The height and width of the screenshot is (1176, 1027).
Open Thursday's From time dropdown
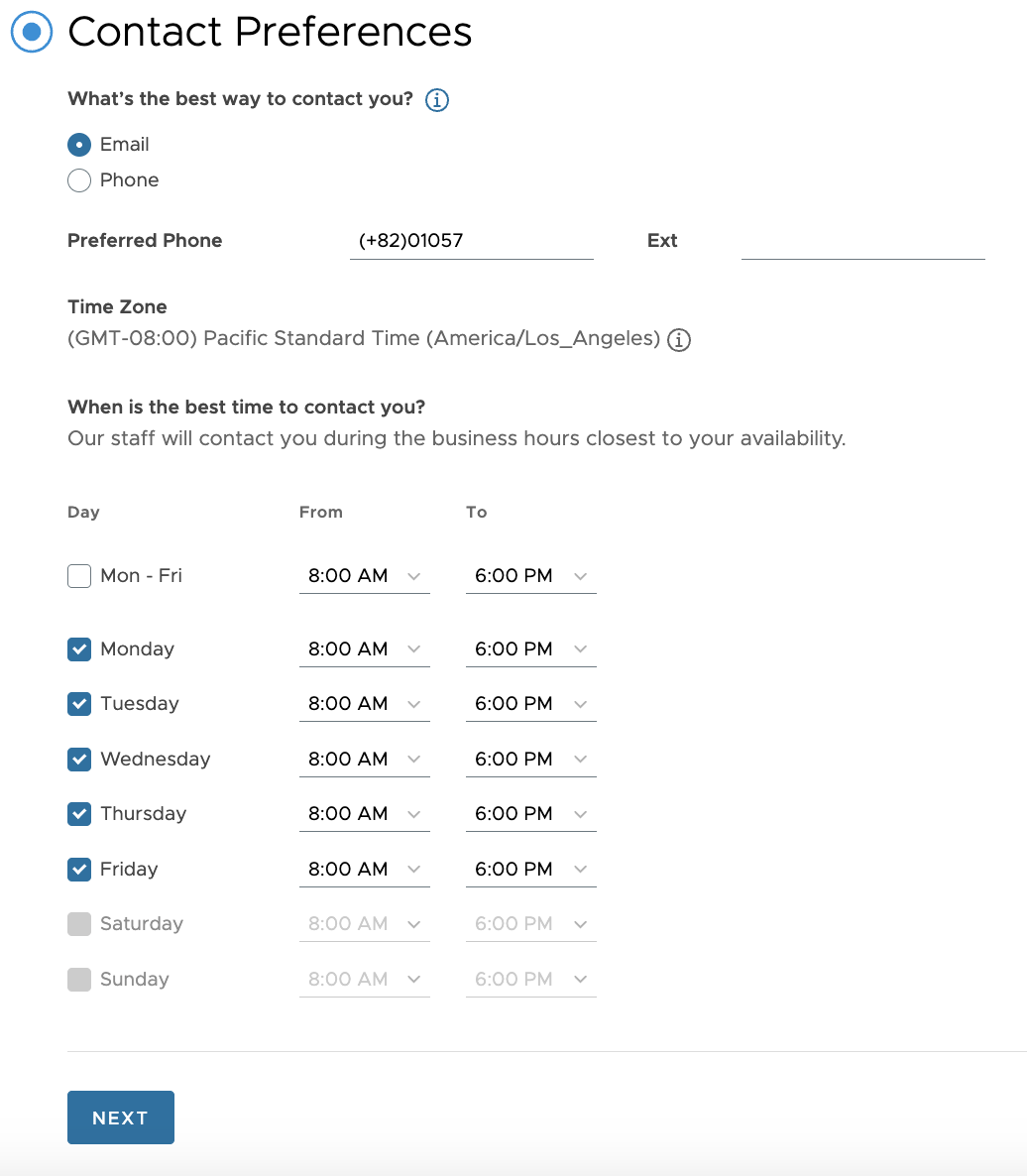364,814
